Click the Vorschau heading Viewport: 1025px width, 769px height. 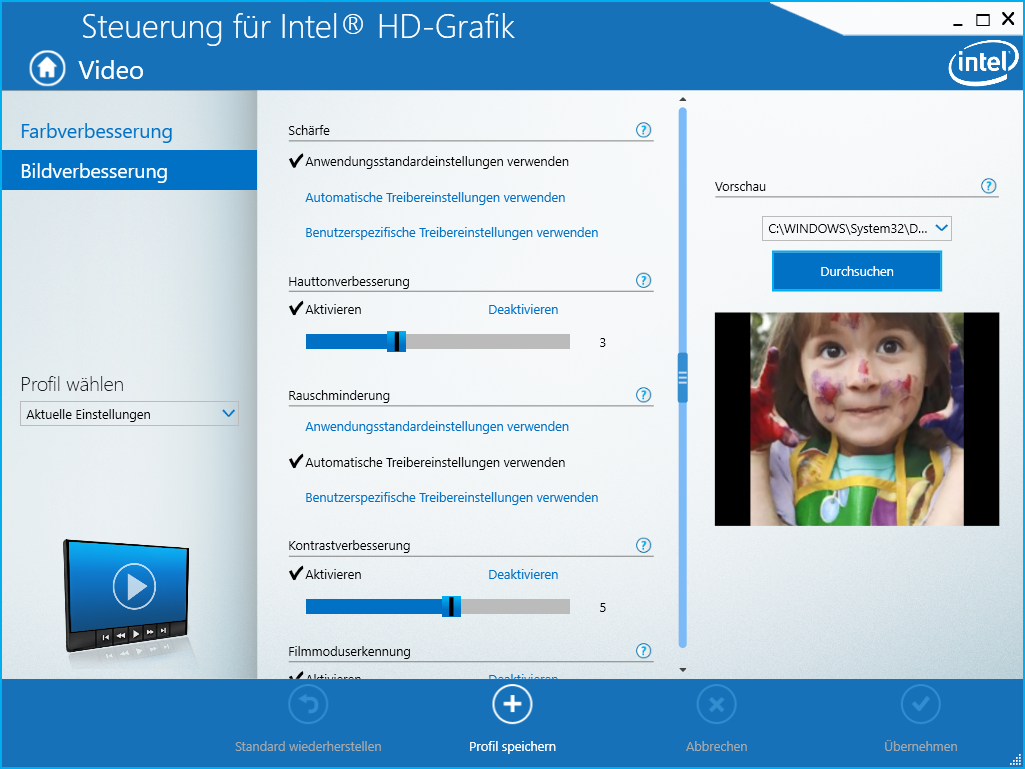tap(740, 186)
